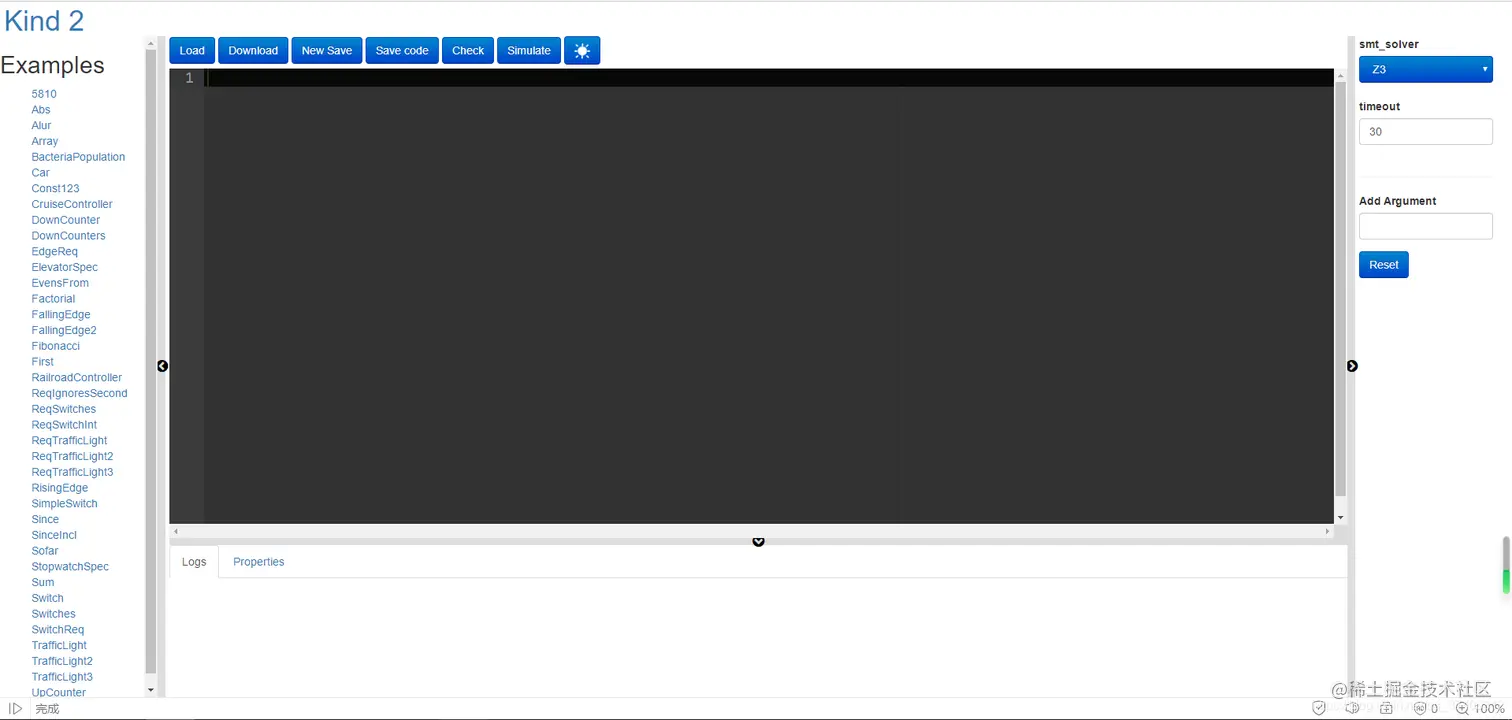Open the UpCounter example
The width and height of the screenshot is (1512, 720).
(59, 693)
